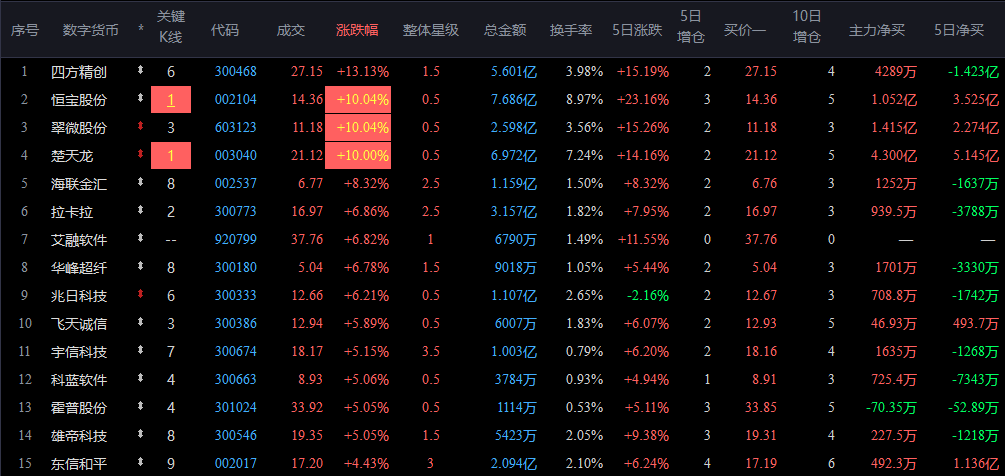Click the marker icon beside 海联金汇
Screen dimensions: 1005x476
point(141,183)
